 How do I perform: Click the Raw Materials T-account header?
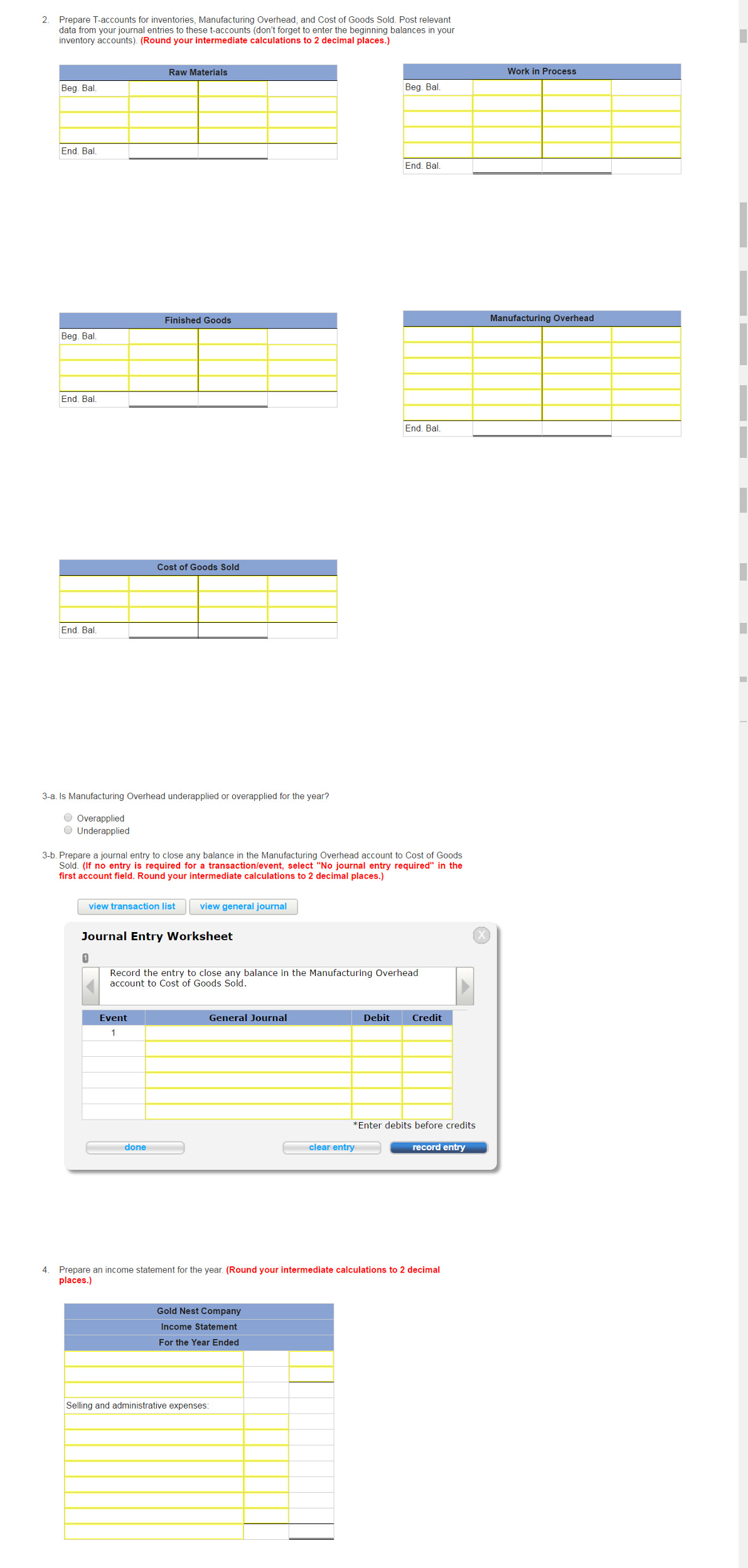pos(198,73)
